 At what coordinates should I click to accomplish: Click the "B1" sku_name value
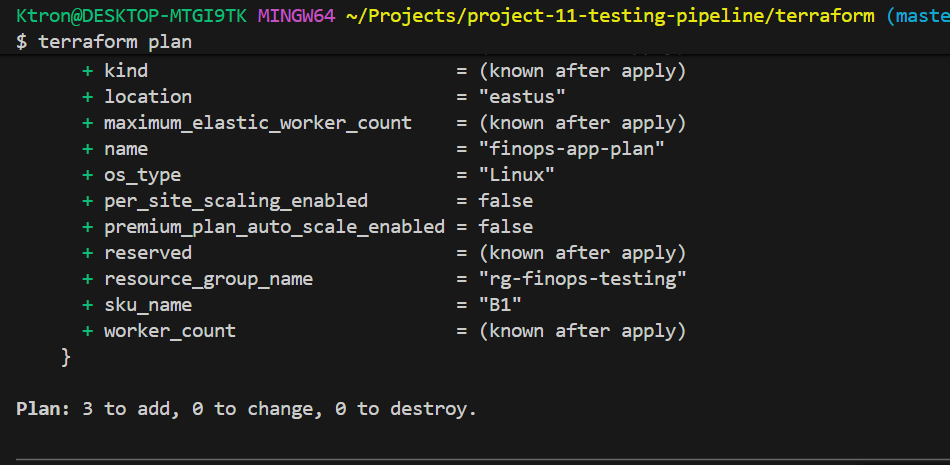pos(500,305)
